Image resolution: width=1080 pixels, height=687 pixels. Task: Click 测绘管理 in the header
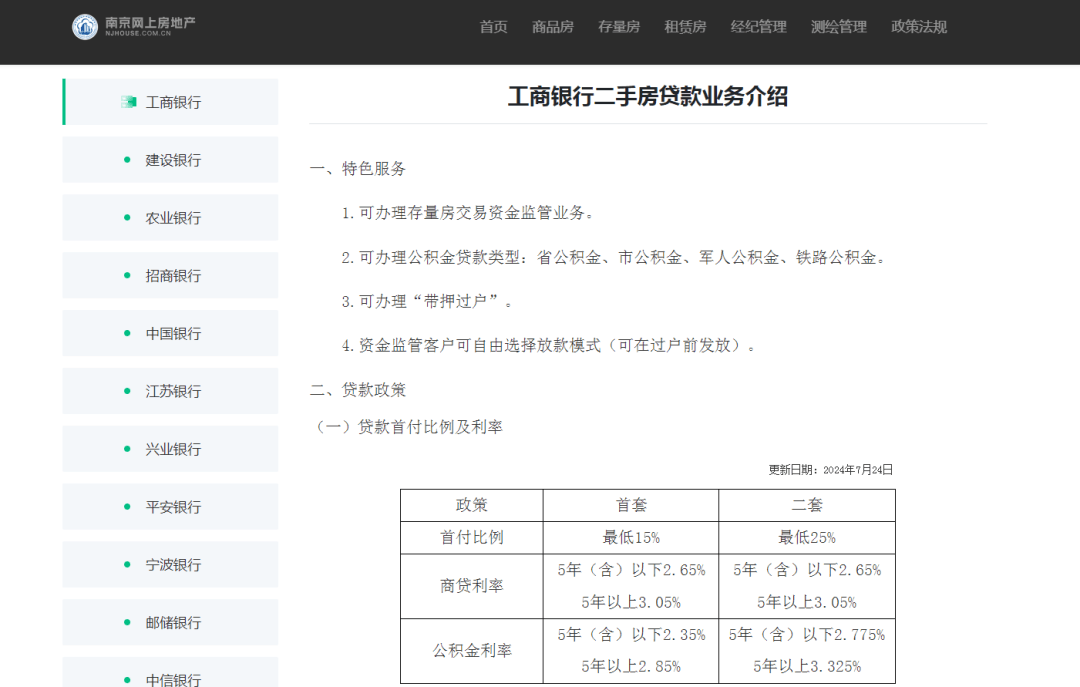(838, 27)
